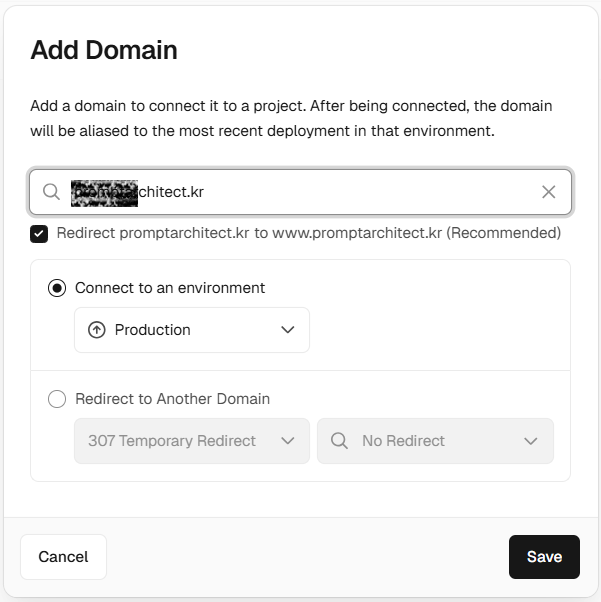
Task: Toggle the redirect to www checkbox
Action: (39, 234)
